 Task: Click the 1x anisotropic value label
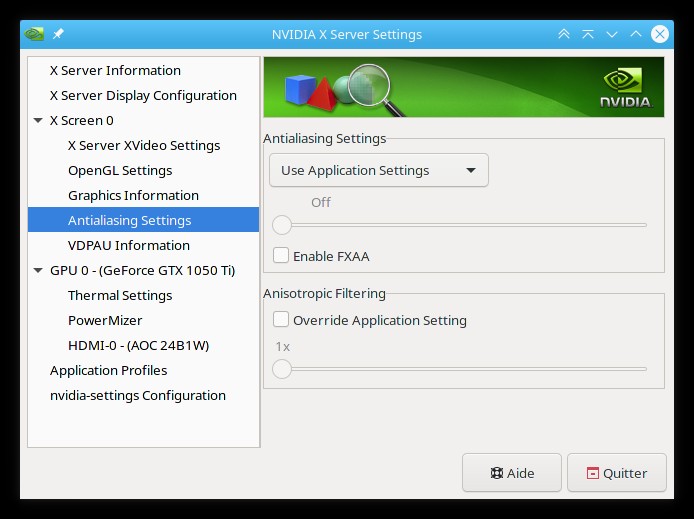pos(283,346)
